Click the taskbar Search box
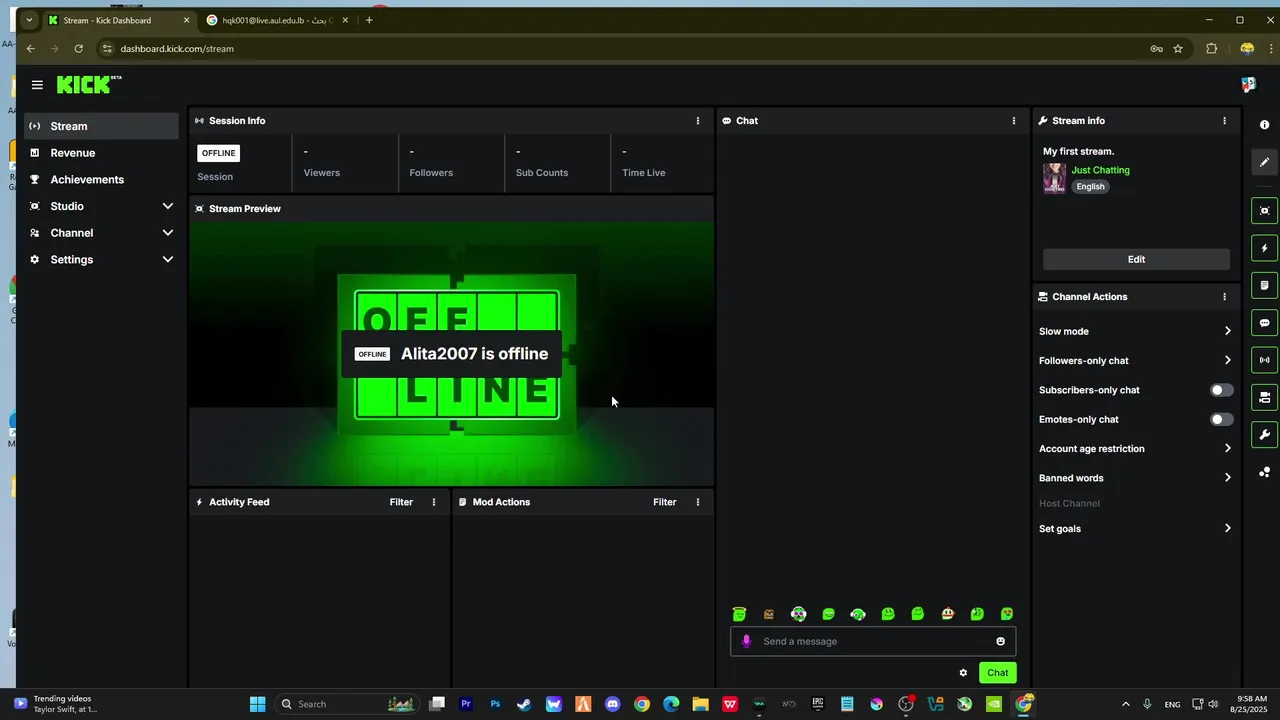This screenshot has width=1280, height=720. (x=345, y=704)
